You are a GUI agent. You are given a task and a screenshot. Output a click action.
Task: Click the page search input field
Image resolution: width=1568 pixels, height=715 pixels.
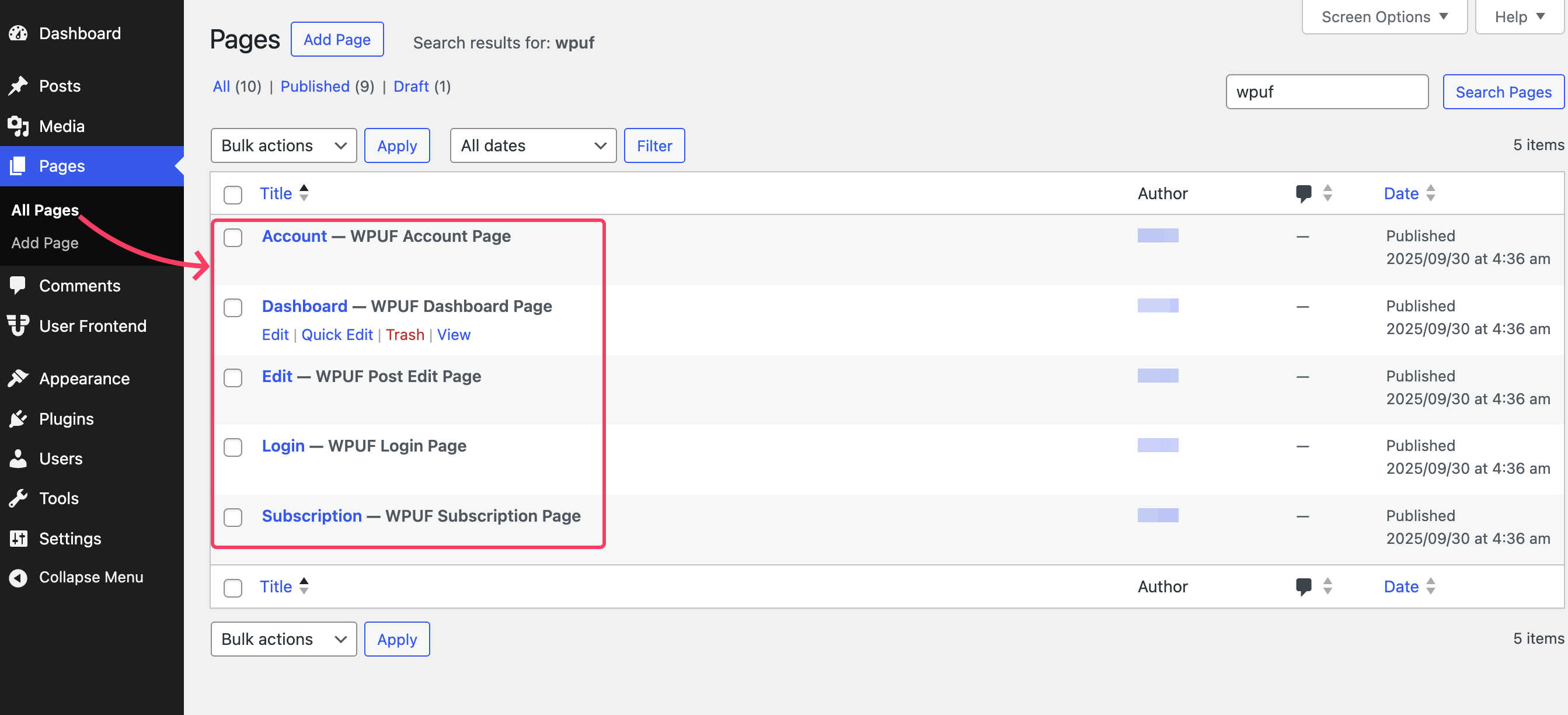1326,92
